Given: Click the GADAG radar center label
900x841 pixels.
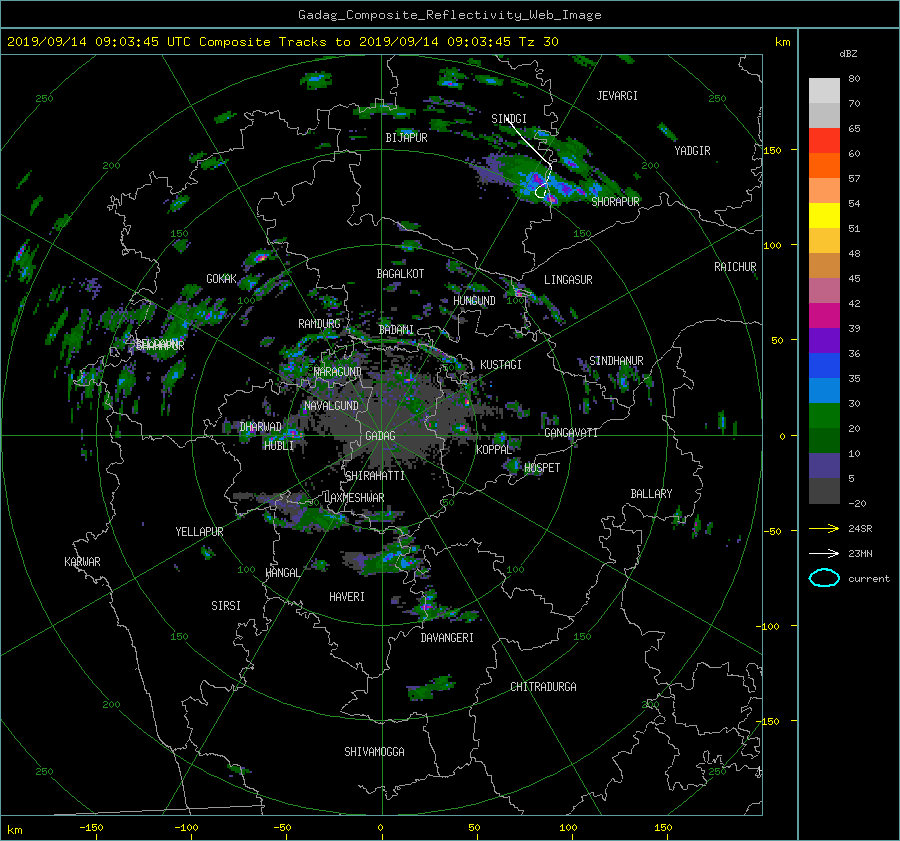Looking at the screenshot, I should [380, 436].
